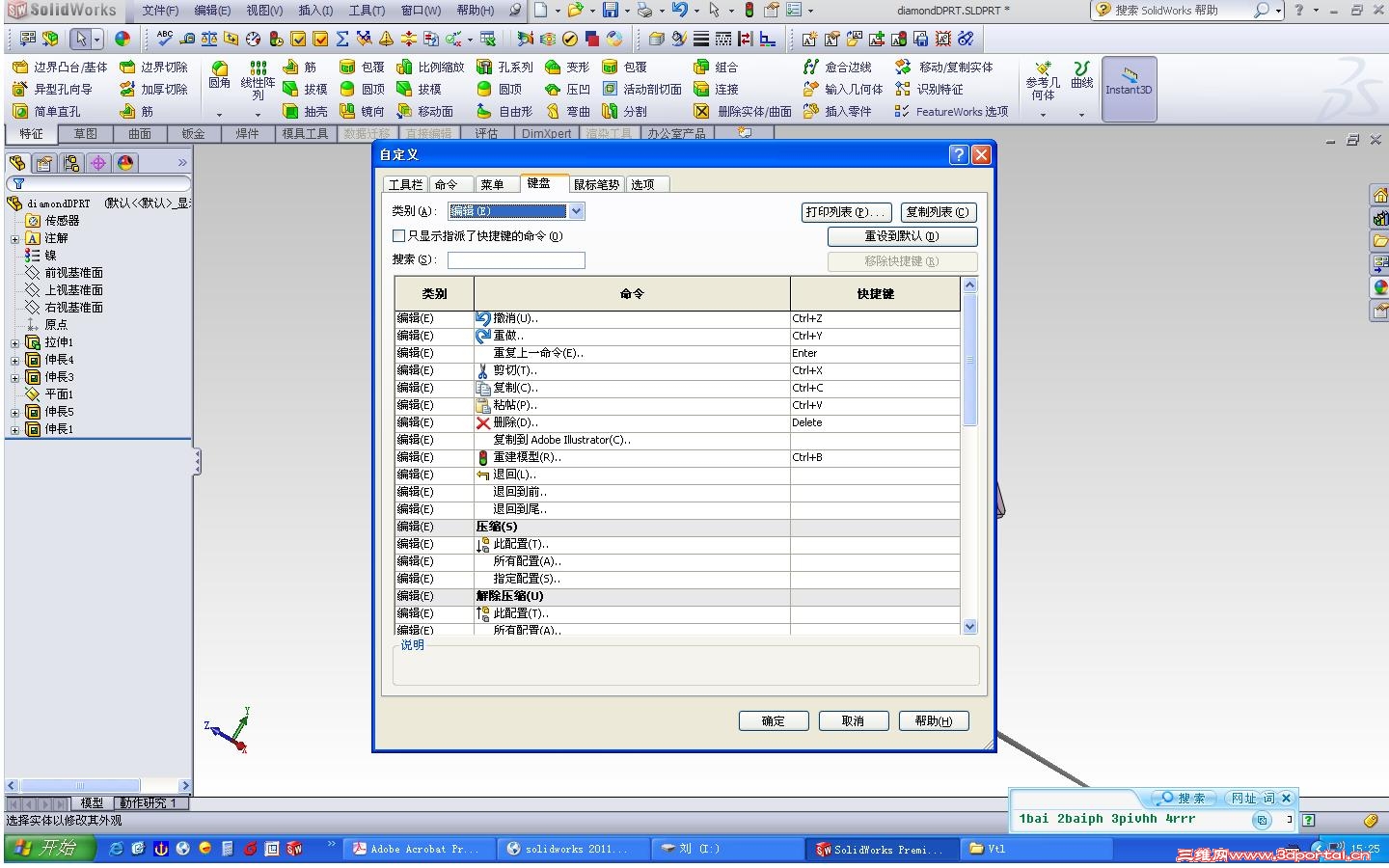Select the 边界凸台/基体 feature tool

60,68
